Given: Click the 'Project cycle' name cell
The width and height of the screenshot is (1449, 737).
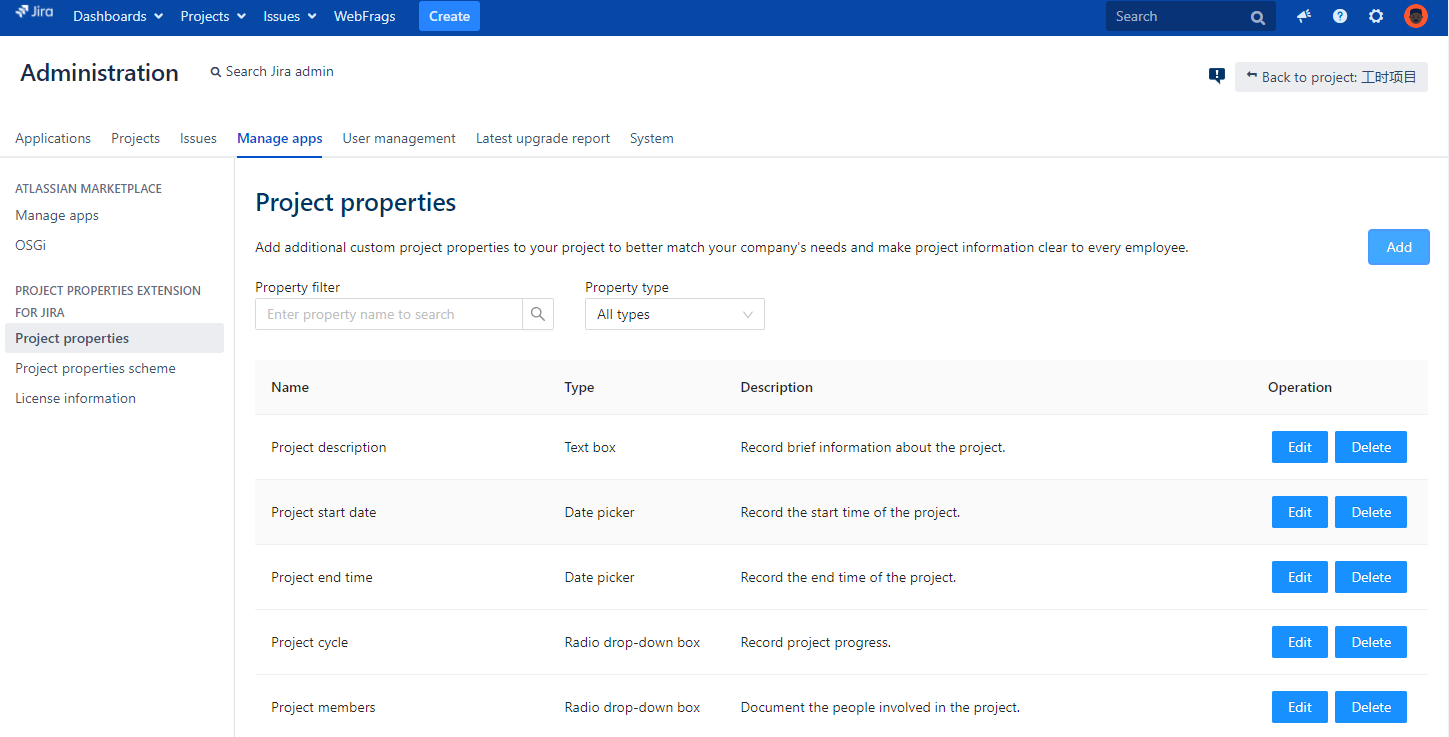Looking at the screenshot, I should pos(310,642).
